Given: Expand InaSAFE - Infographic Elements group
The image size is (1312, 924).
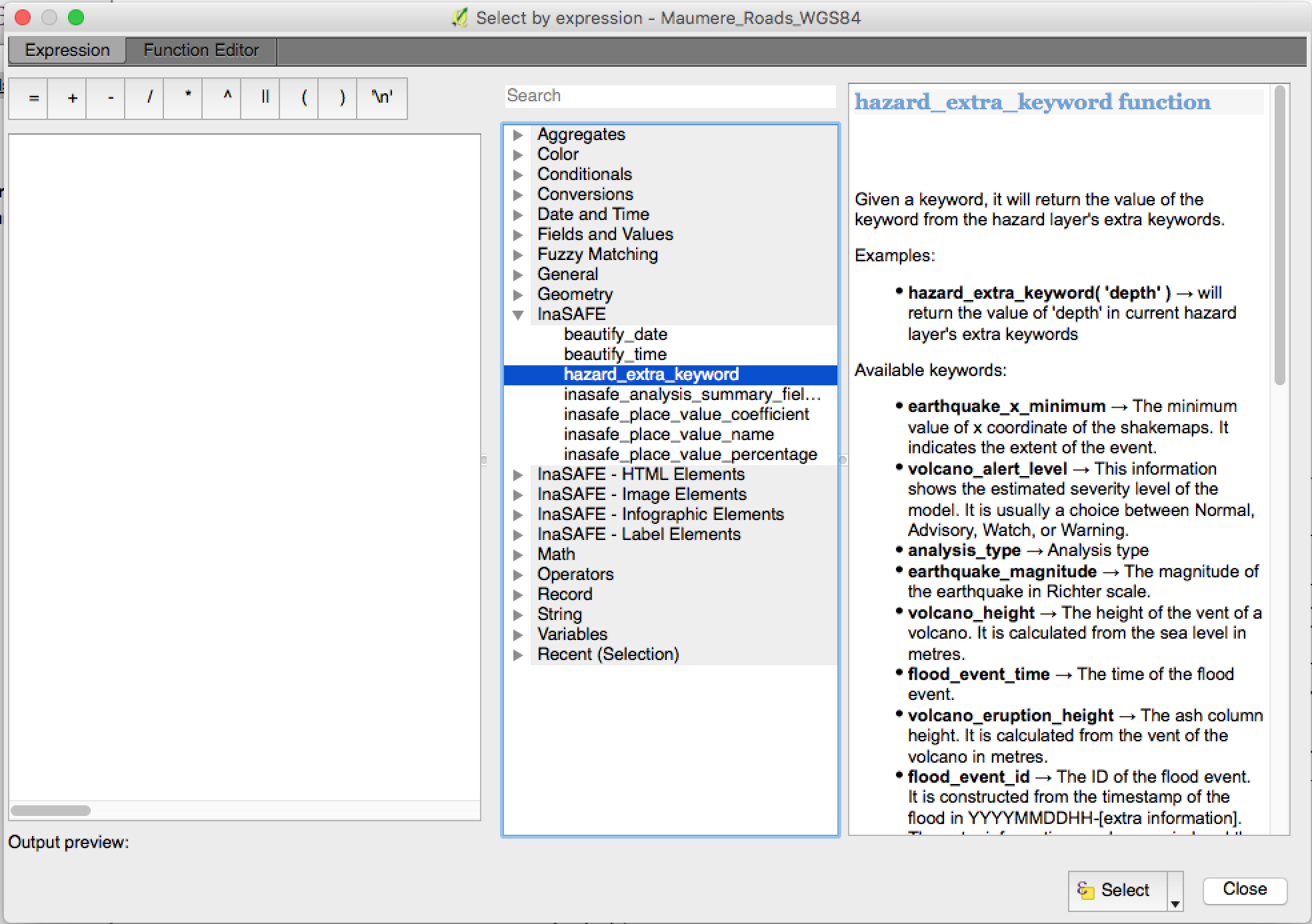Looking at the screenshot, I should click(518, 515).
